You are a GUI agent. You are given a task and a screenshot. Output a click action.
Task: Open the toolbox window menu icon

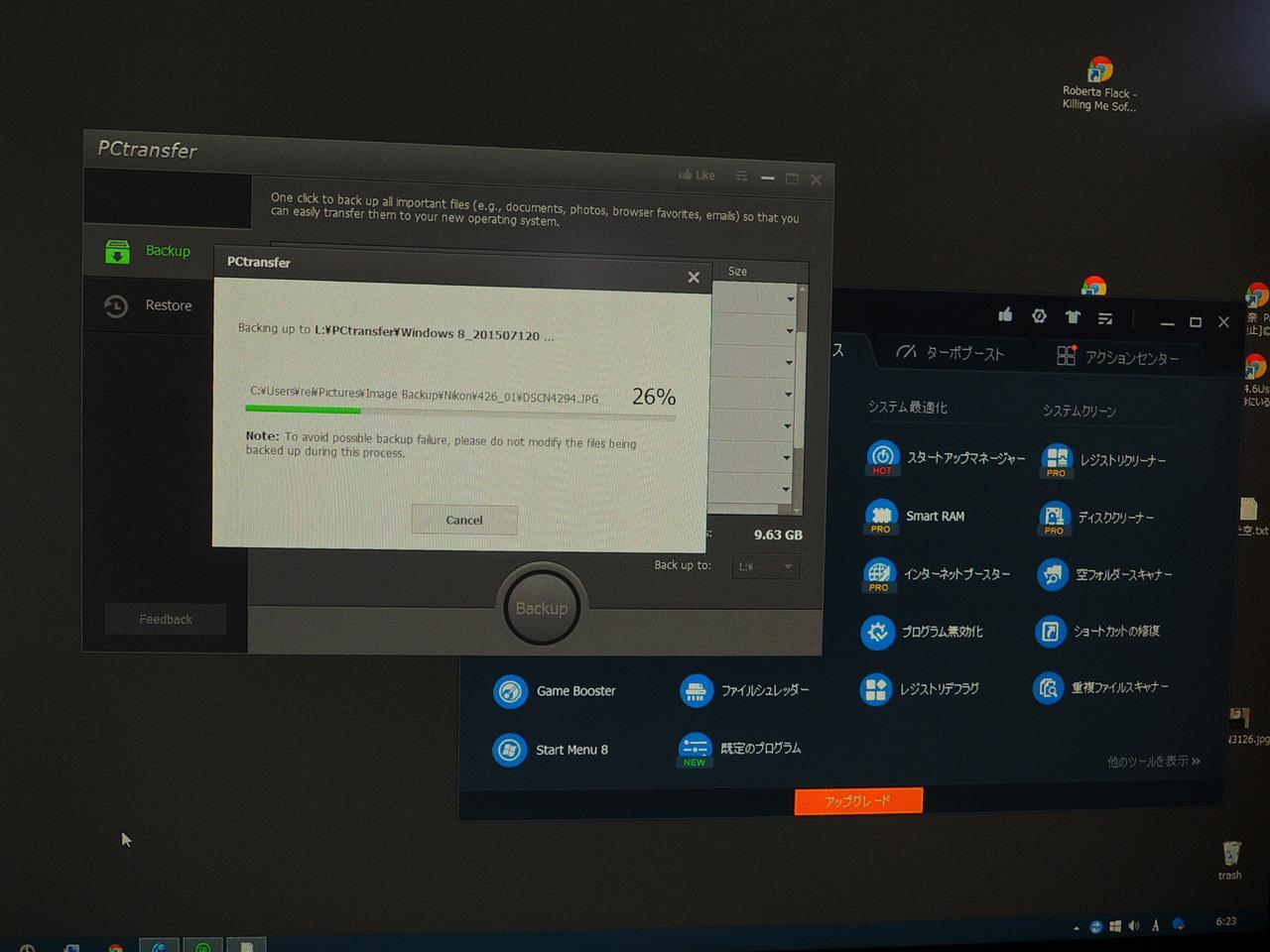coord(1105,318)
